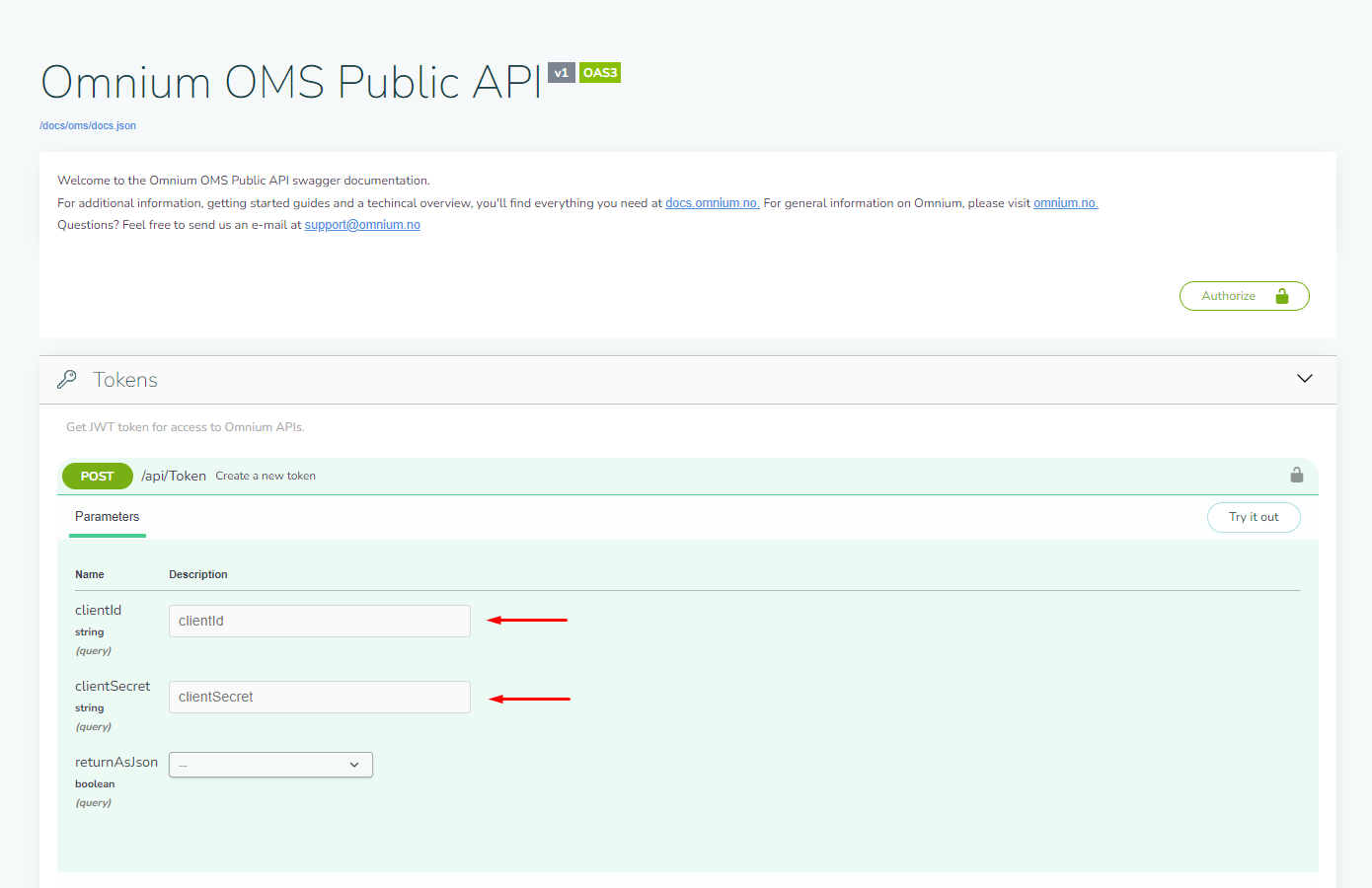Open the docs.omnium.no link
This screenshot has height=888, width=1372.
[713, 203]
